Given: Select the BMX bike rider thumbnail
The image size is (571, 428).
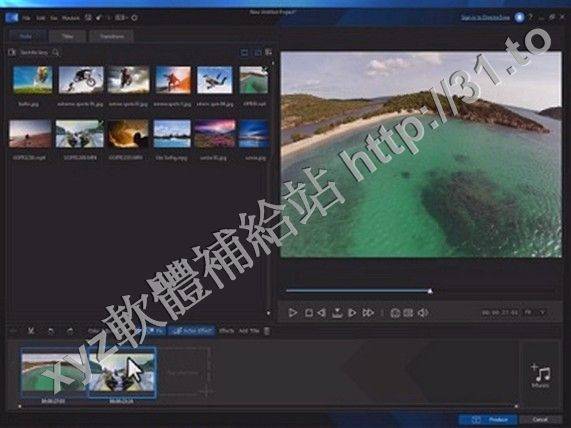Looking at the screenshot, I should [x=81, y=80].
